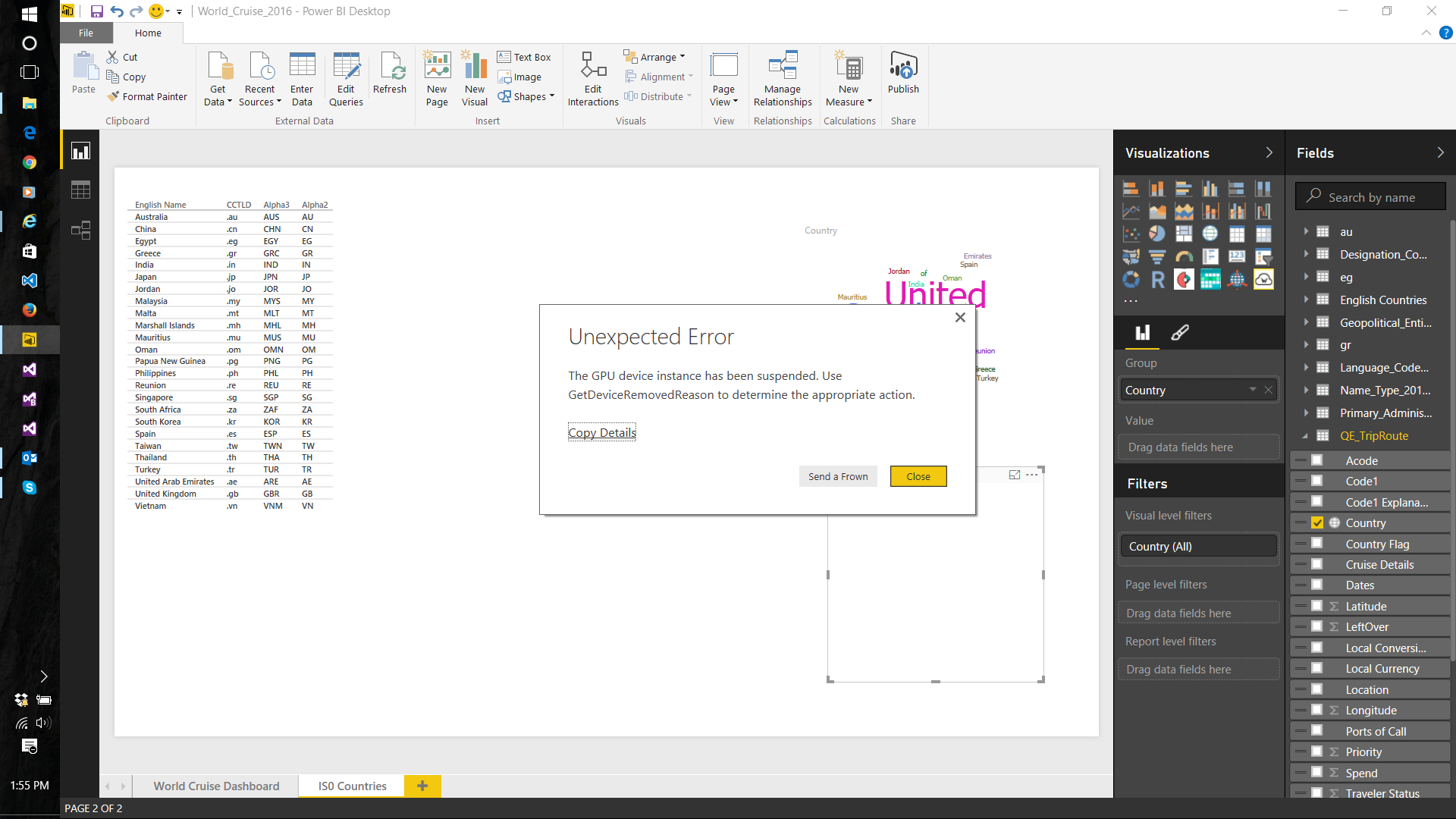Viewport: 1456px width, 819px height.
Task: Select the Home ribbon tab
Action: pyautogui.click(x=148, y=33)
